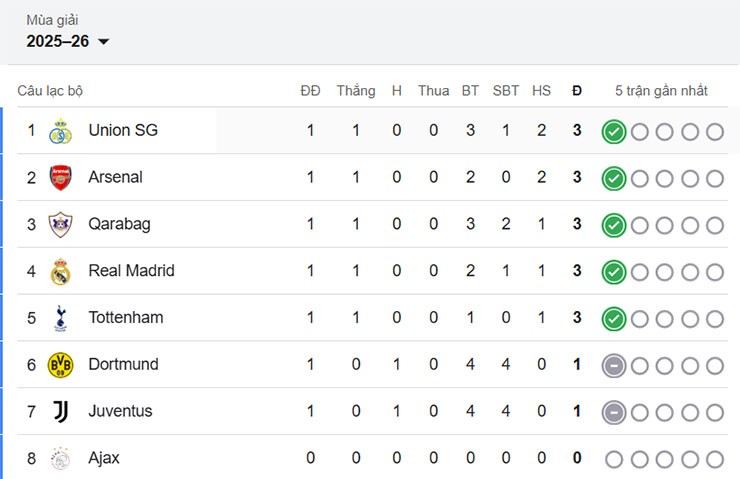Click Real Madrid's last empty match circle

[714, 272]
